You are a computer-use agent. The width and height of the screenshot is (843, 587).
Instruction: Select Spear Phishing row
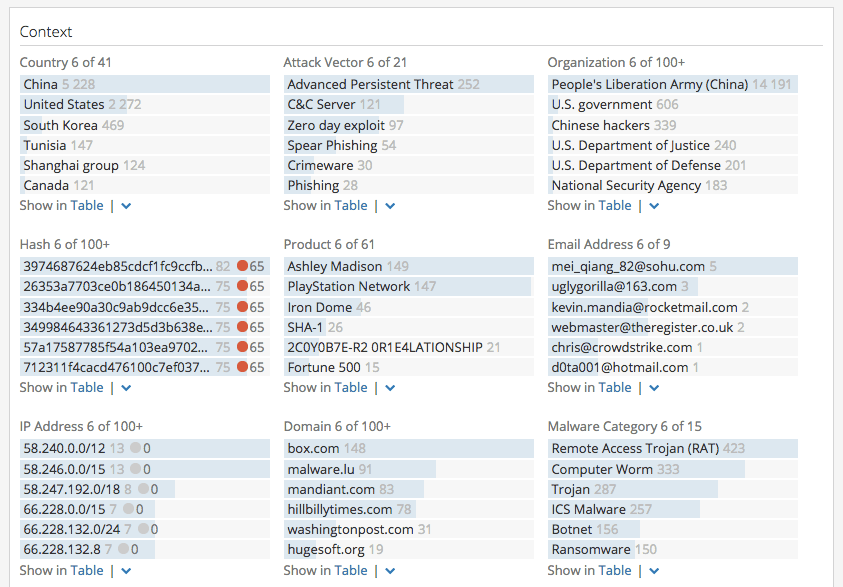pyautogui.click(x=409, y=145)
